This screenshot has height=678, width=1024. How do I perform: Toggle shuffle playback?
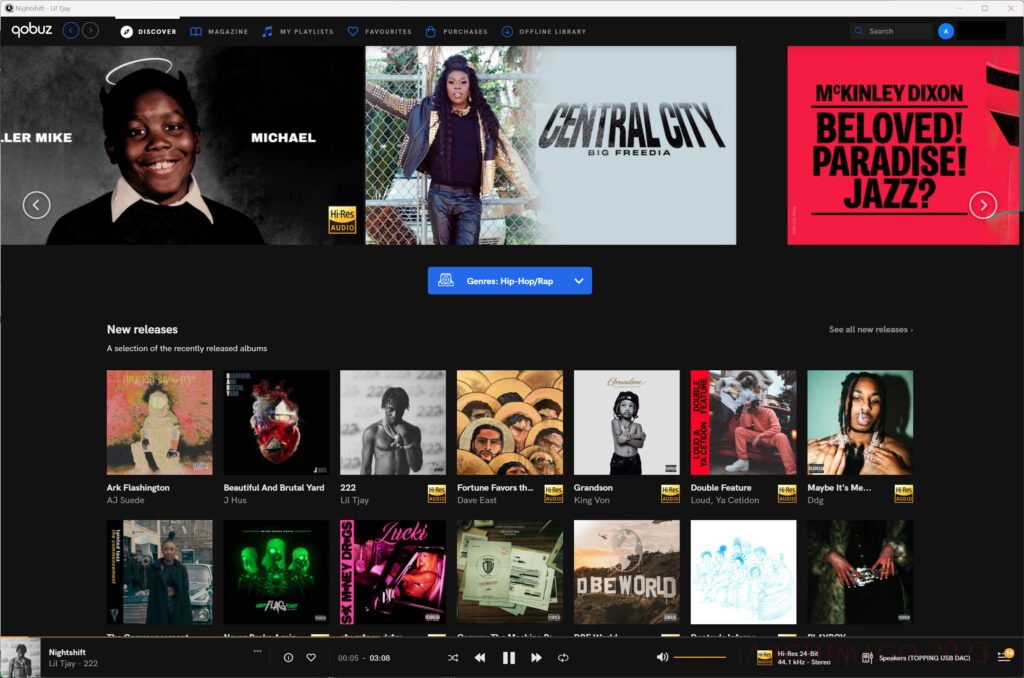point(453,658)
